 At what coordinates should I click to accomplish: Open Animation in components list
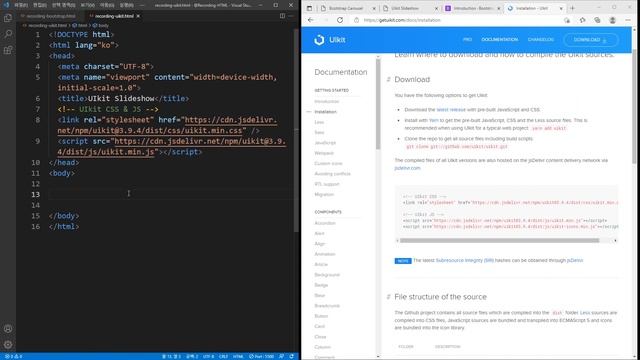coord(325,254)
